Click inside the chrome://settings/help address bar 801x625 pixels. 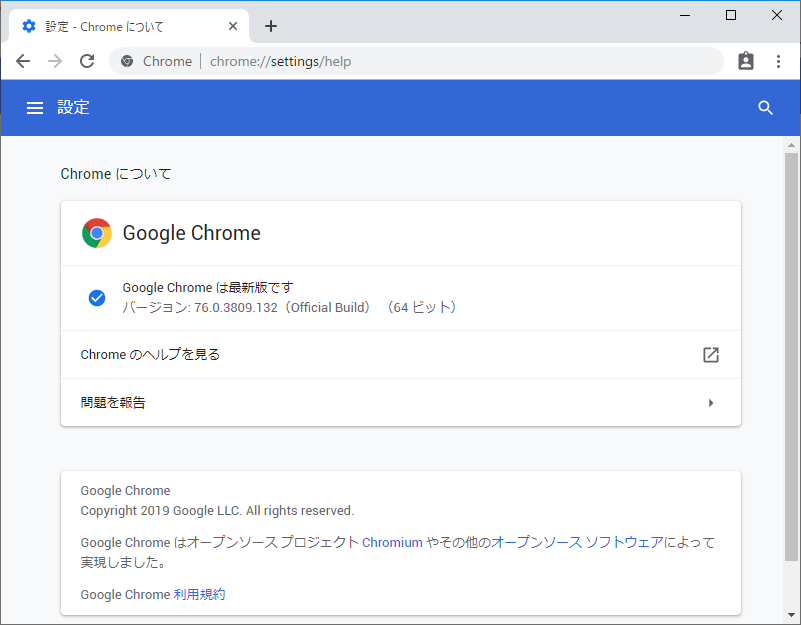pos(350,61)
